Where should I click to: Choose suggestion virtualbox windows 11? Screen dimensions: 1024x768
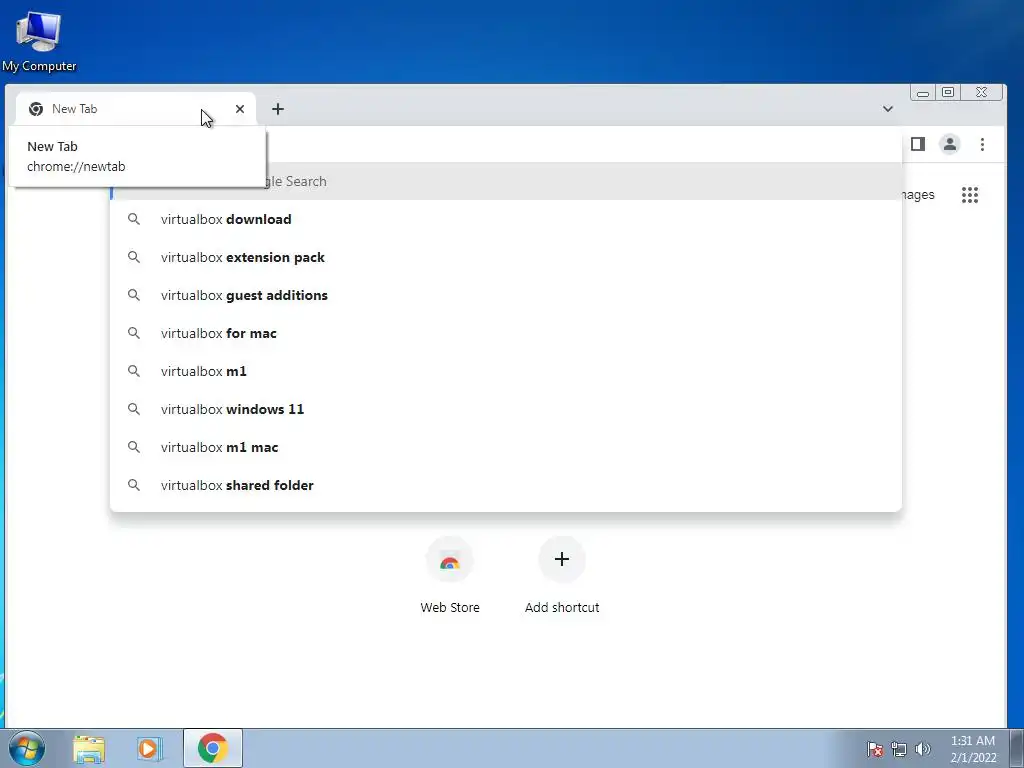(x=506, y=409)
